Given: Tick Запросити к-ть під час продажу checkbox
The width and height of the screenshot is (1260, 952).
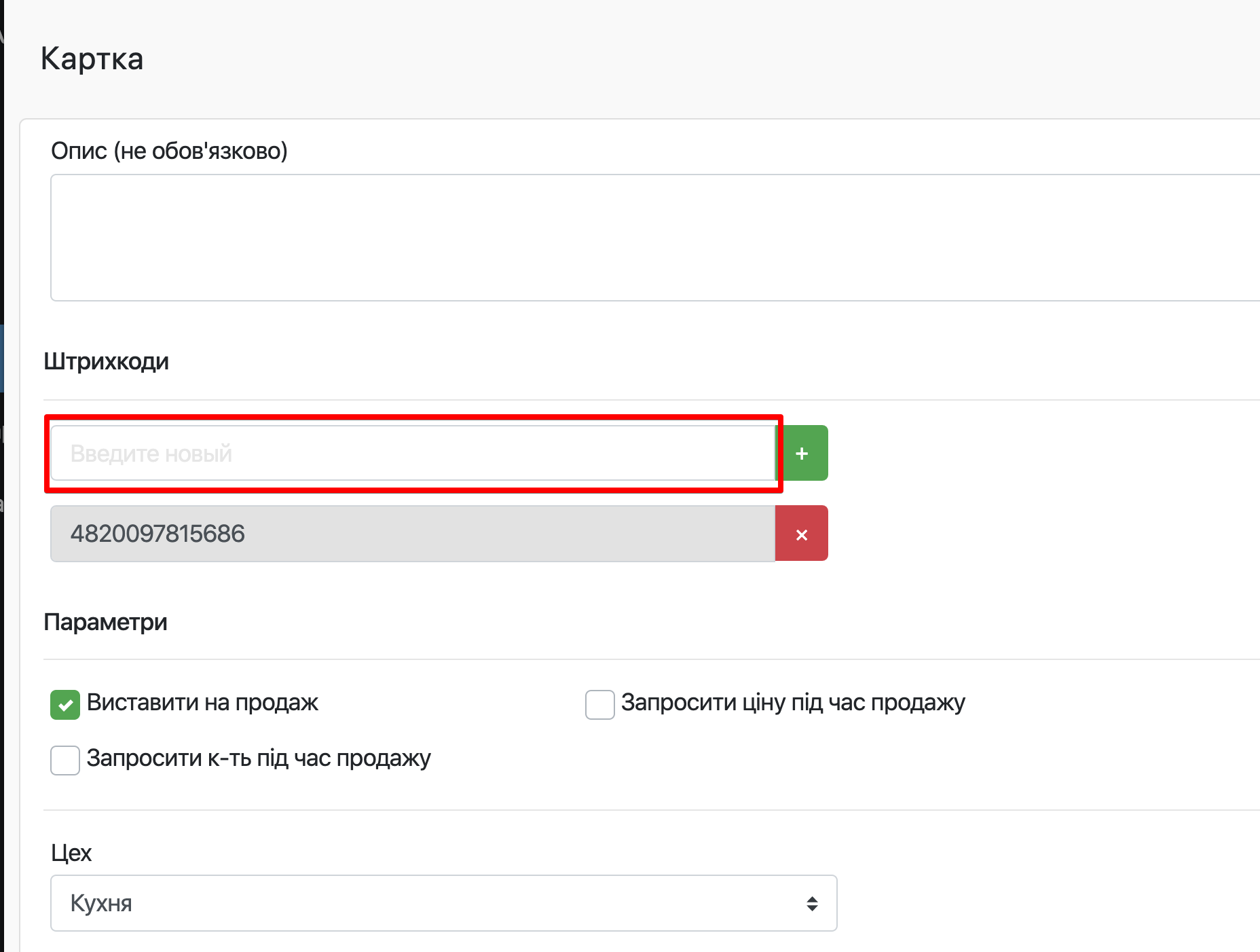Looking at the screenshot, I should pos(65,760).
